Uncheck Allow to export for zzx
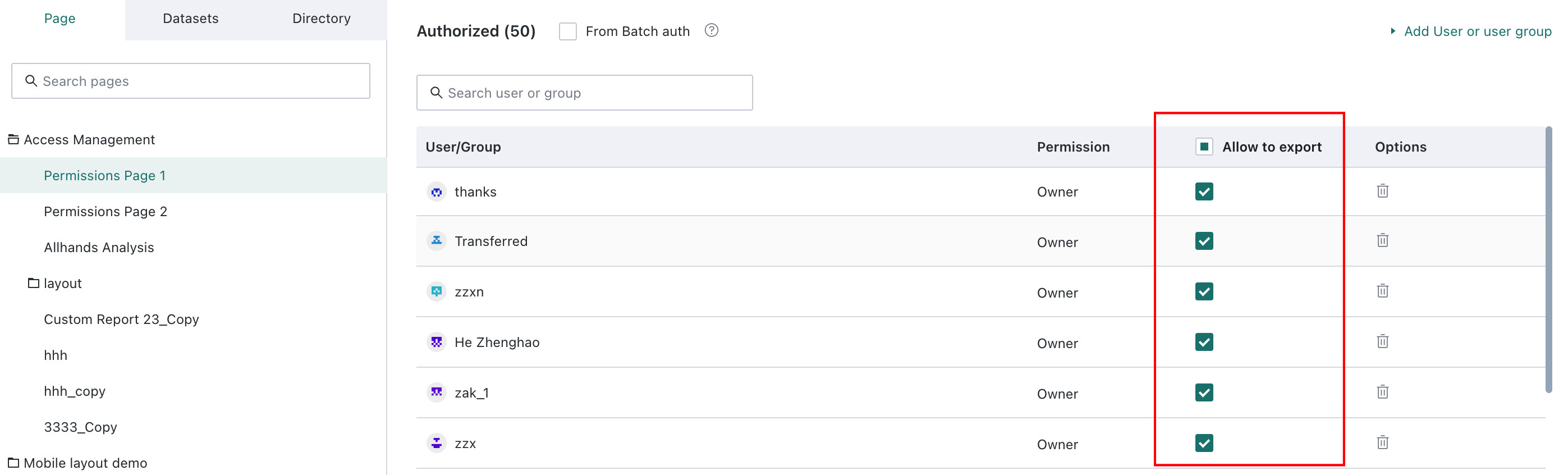1568x475 pixels. [1203, 444]
